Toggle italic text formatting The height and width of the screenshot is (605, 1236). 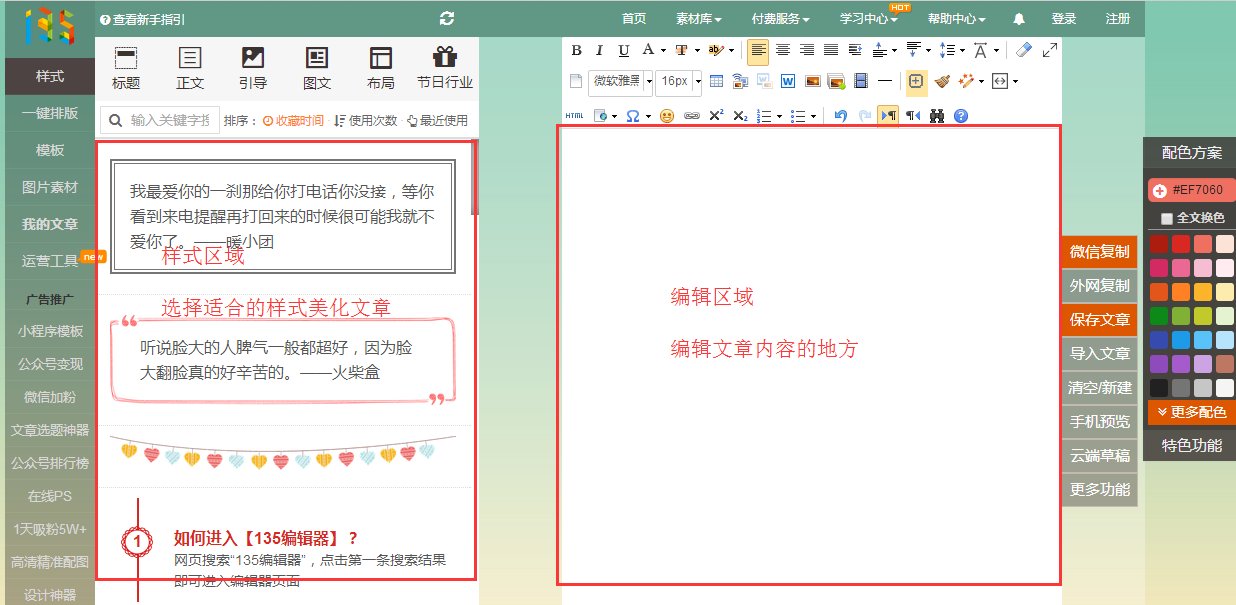[x=598, y=49]
